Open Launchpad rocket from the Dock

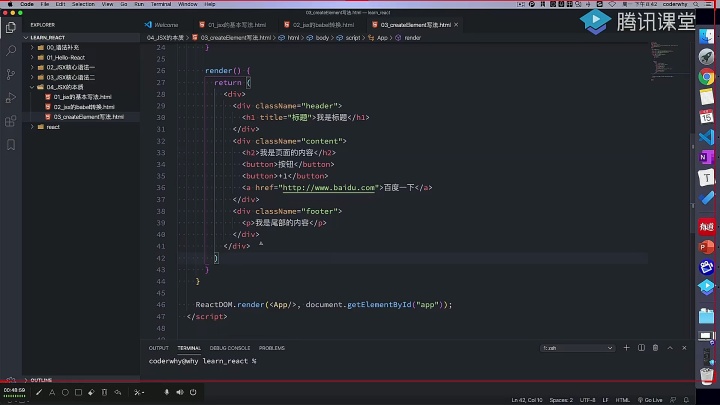point(706,56)
